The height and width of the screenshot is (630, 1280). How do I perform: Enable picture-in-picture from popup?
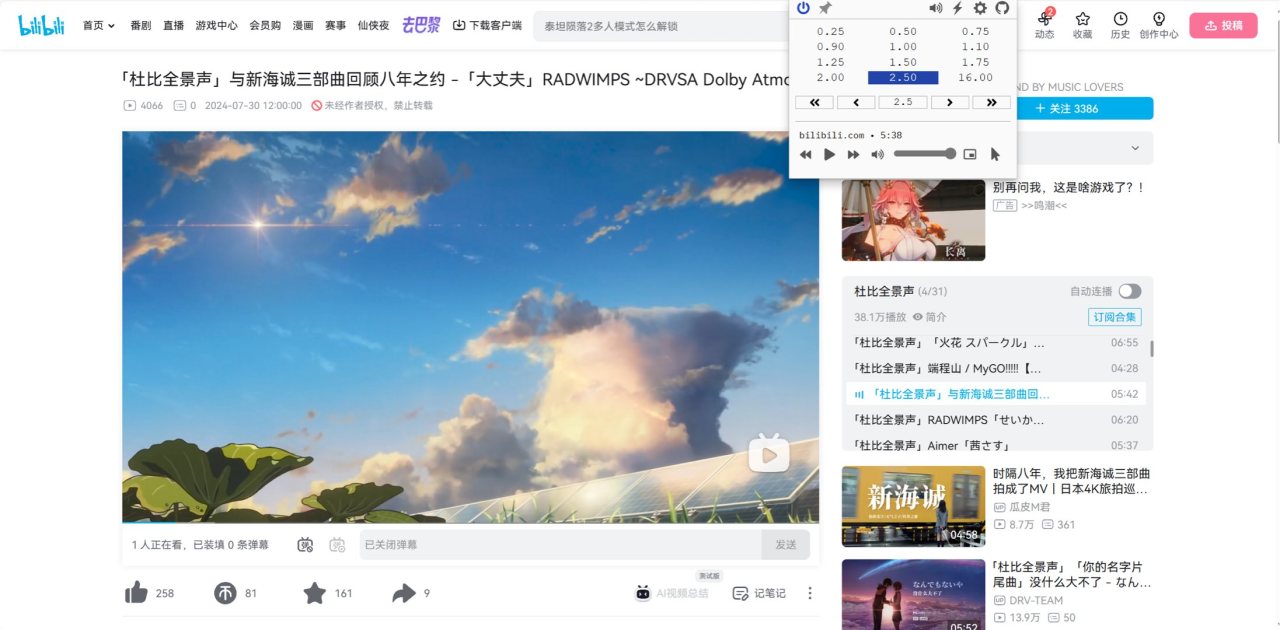pyautogui.click(x=969, y=154)
